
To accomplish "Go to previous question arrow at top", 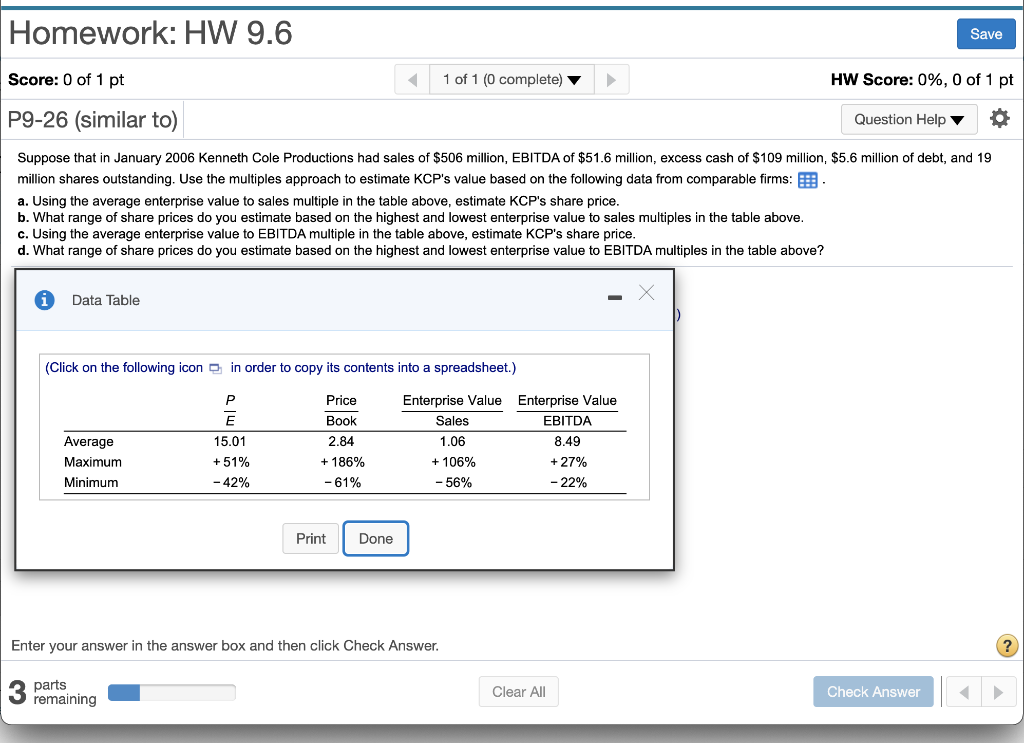I will (x=412, y=80).
